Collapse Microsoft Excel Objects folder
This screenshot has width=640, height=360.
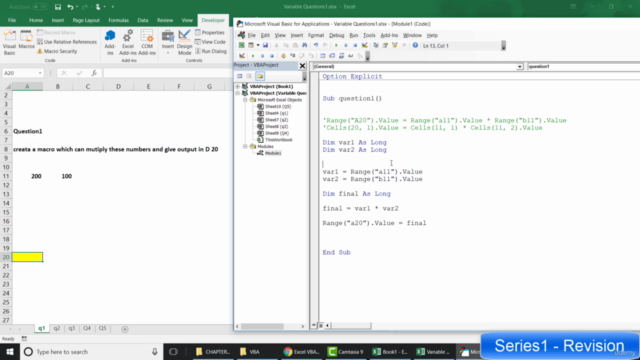245,100
